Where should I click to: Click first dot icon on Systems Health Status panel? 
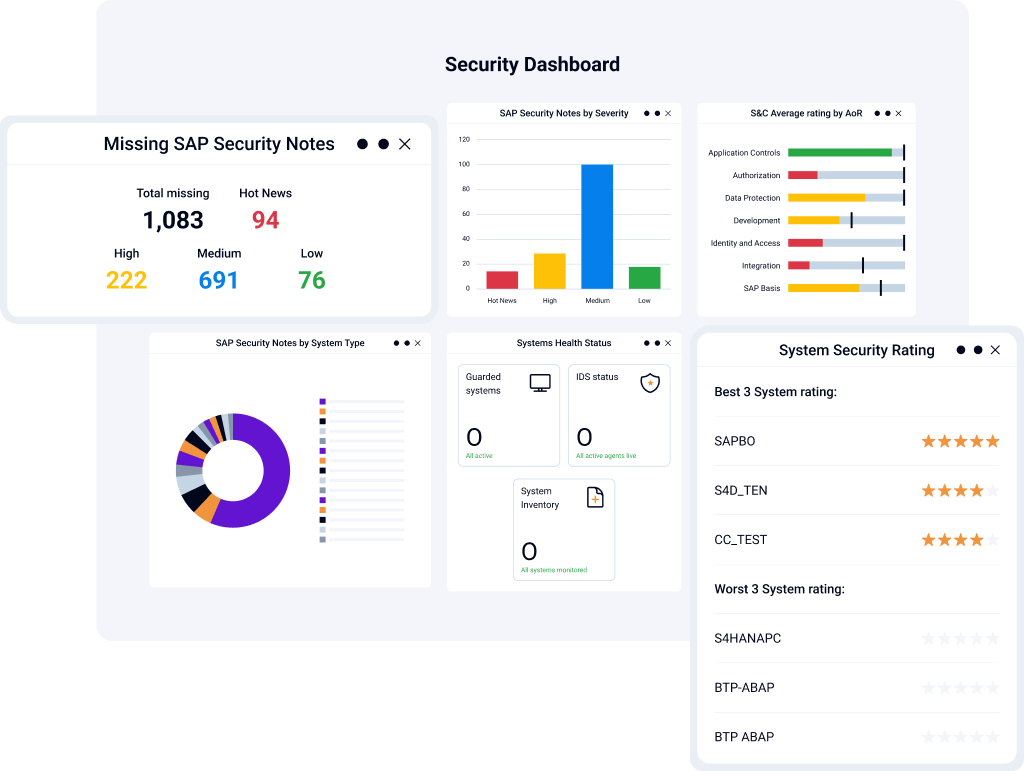[647, 343]
